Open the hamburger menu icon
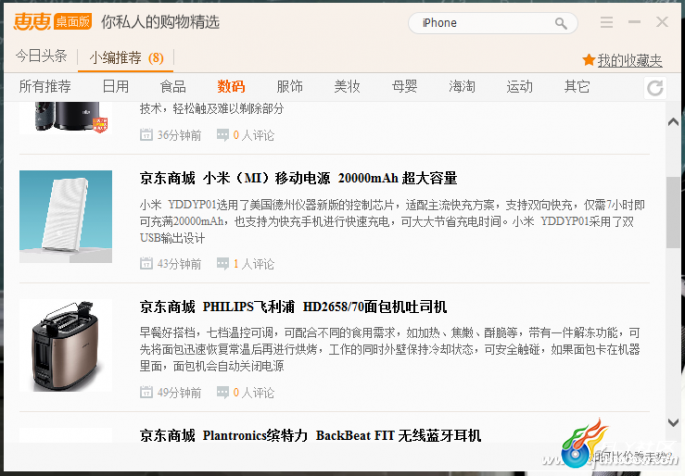 (606, 22)
